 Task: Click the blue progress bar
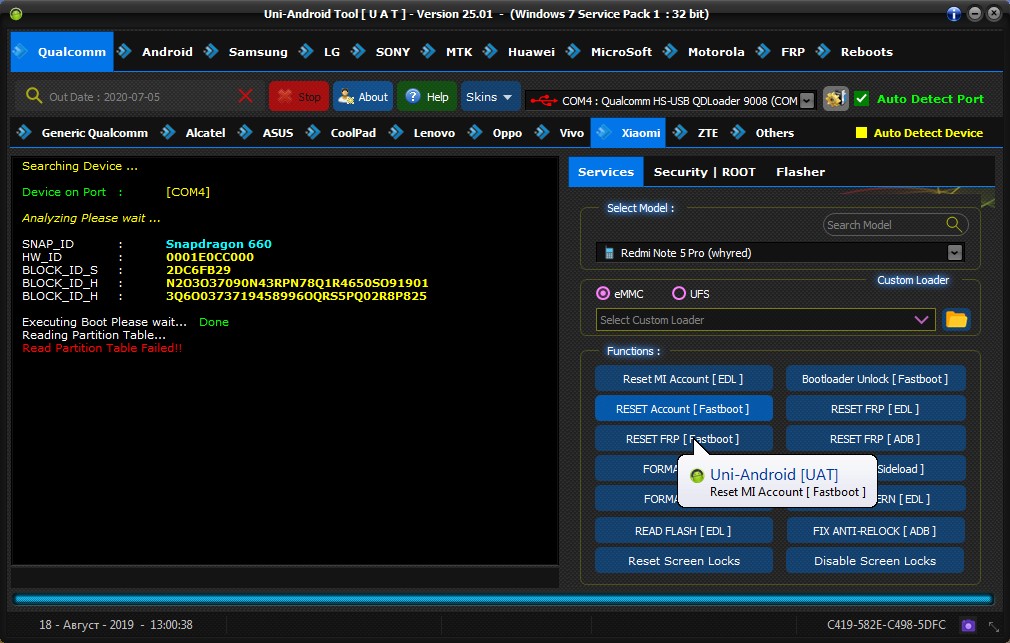503,599
